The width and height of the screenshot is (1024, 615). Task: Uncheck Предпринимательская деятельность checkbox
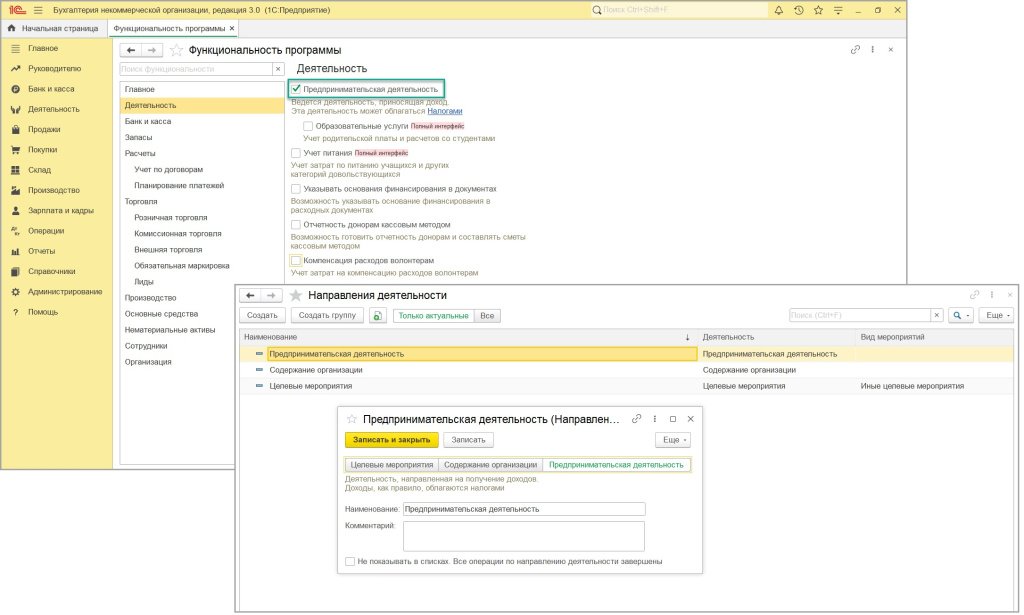[296, 89]
